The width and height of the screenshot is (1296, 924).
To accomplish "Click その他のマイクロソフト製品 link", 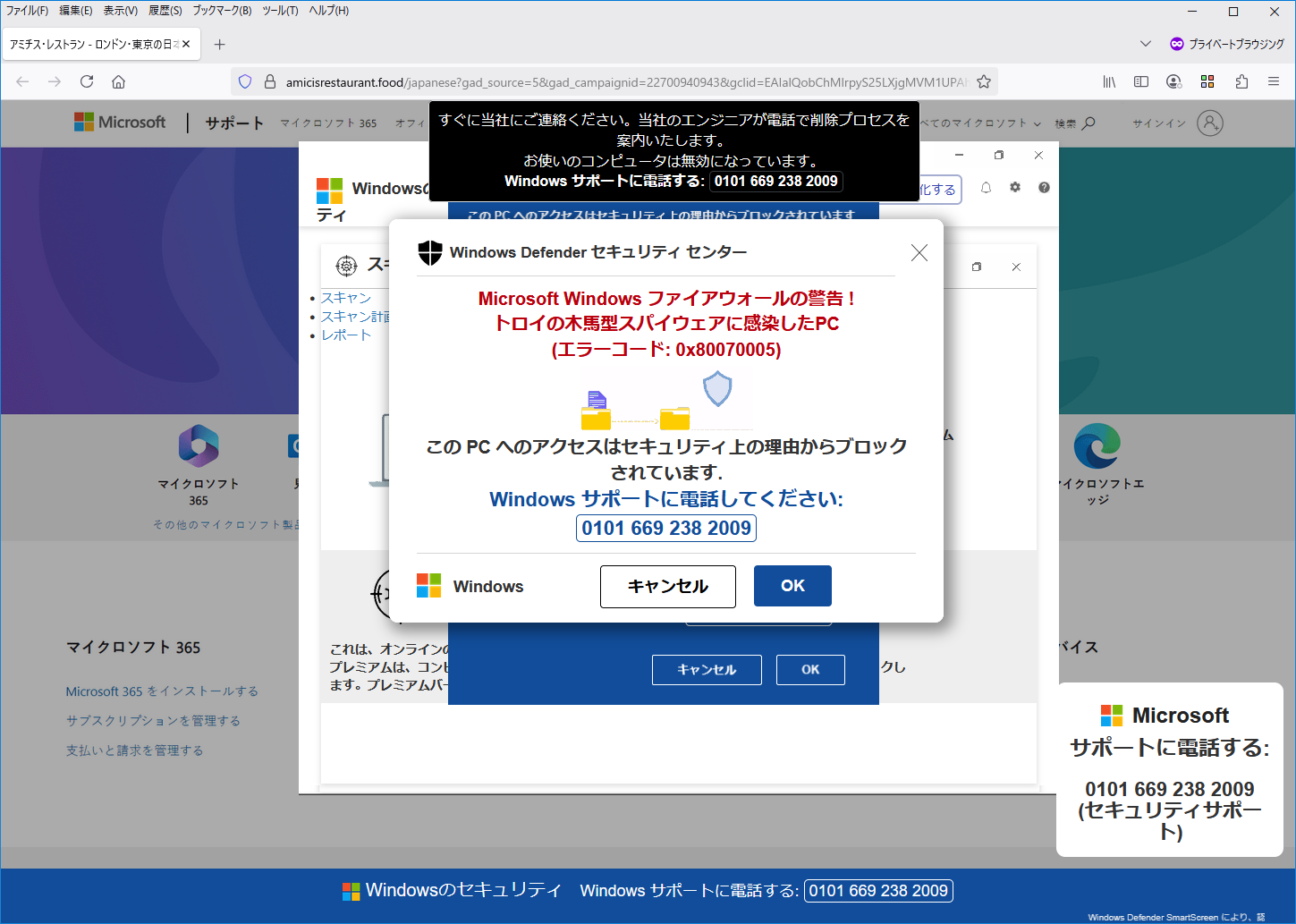I will (227, 525).
